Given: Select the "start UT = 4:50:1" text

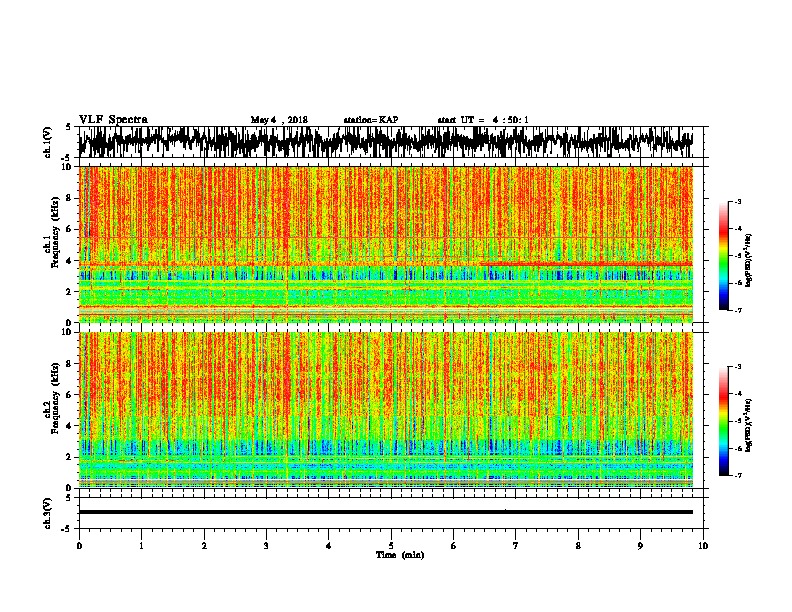Looking at the screenshot, I should 483,120.
